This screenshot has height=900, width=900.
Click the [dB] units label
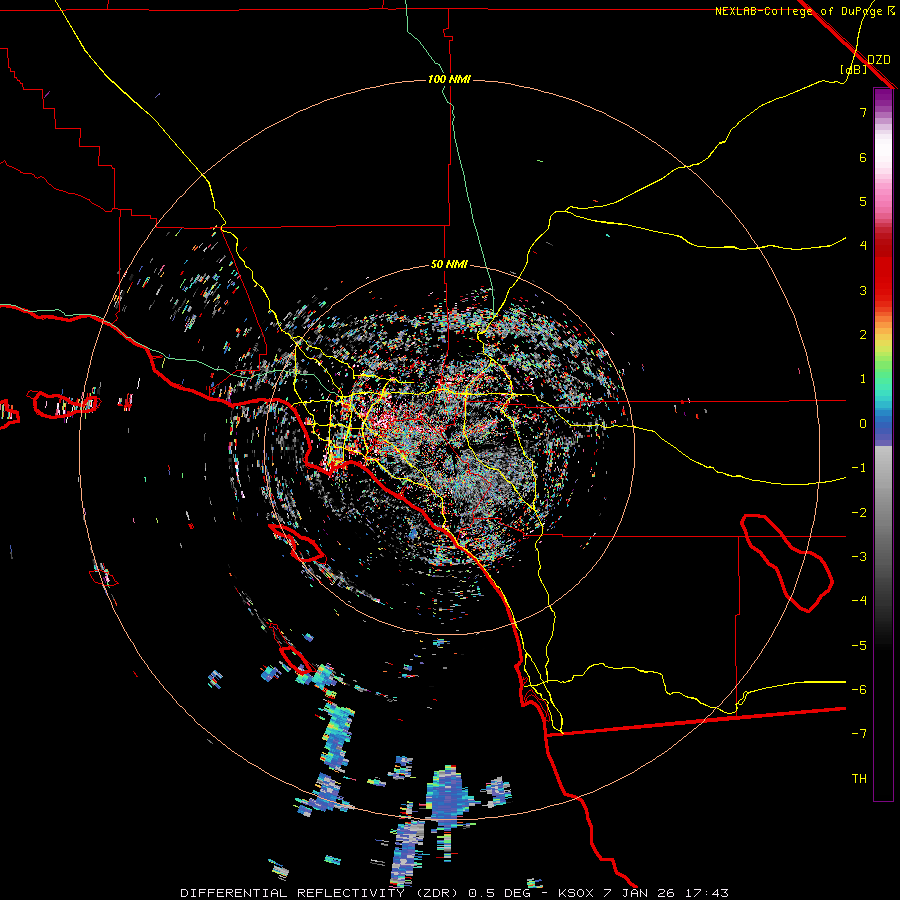point(854,70)
